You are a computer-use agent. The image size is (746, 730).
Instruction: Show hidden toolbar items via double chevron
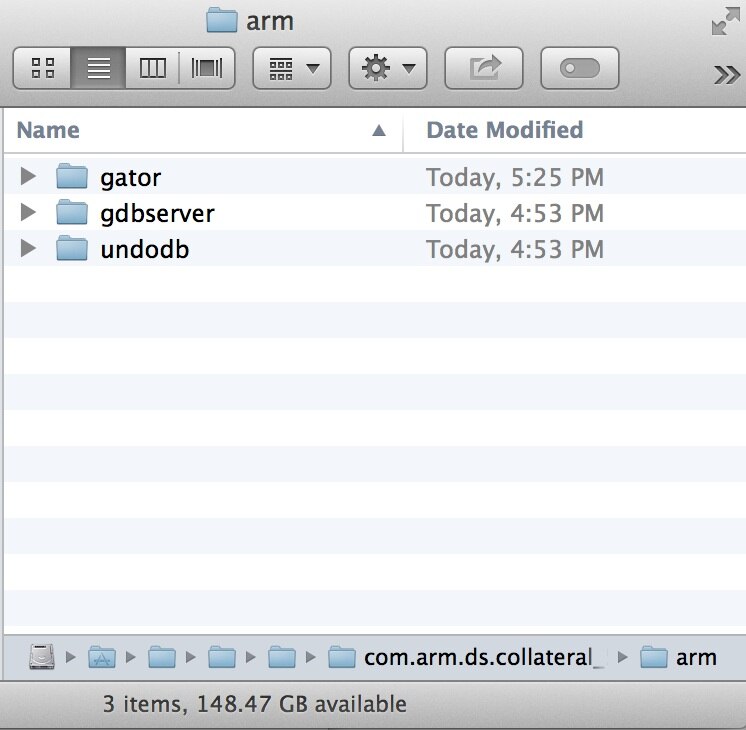pos(726,74)
